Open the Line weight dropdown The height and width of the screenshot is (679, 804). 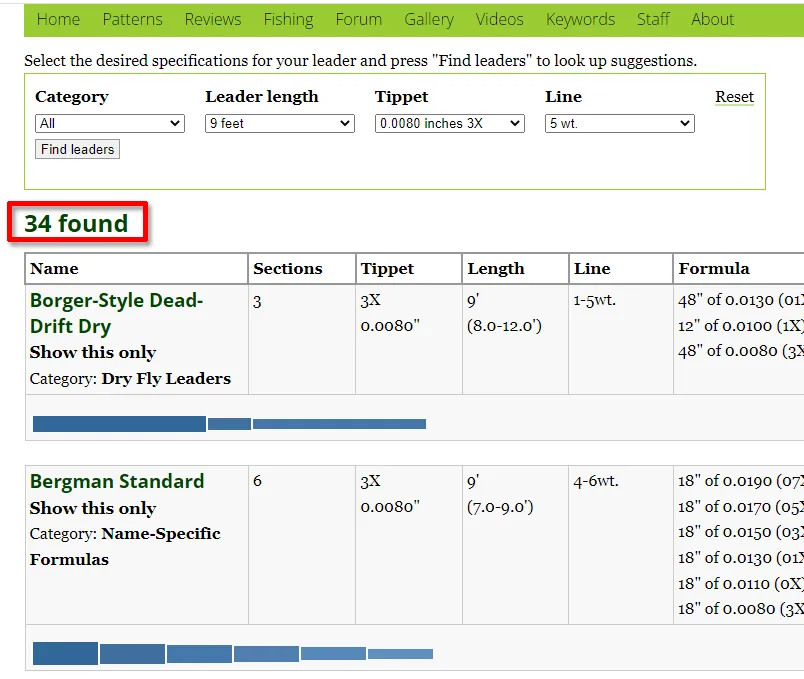(x=620, y=124)
